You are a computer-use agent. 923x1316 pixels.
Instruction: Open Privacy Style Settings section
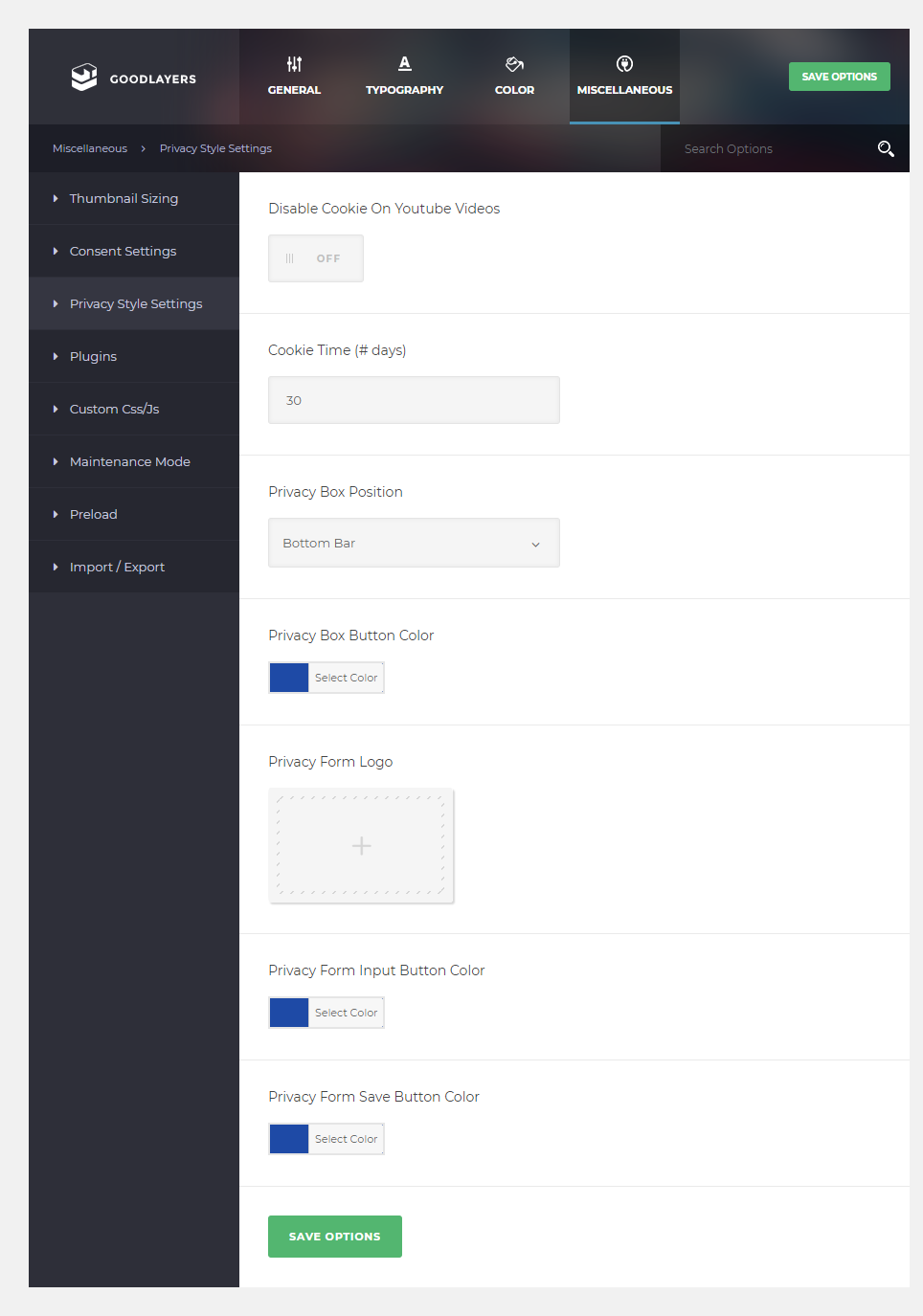[x=134, y=303]
